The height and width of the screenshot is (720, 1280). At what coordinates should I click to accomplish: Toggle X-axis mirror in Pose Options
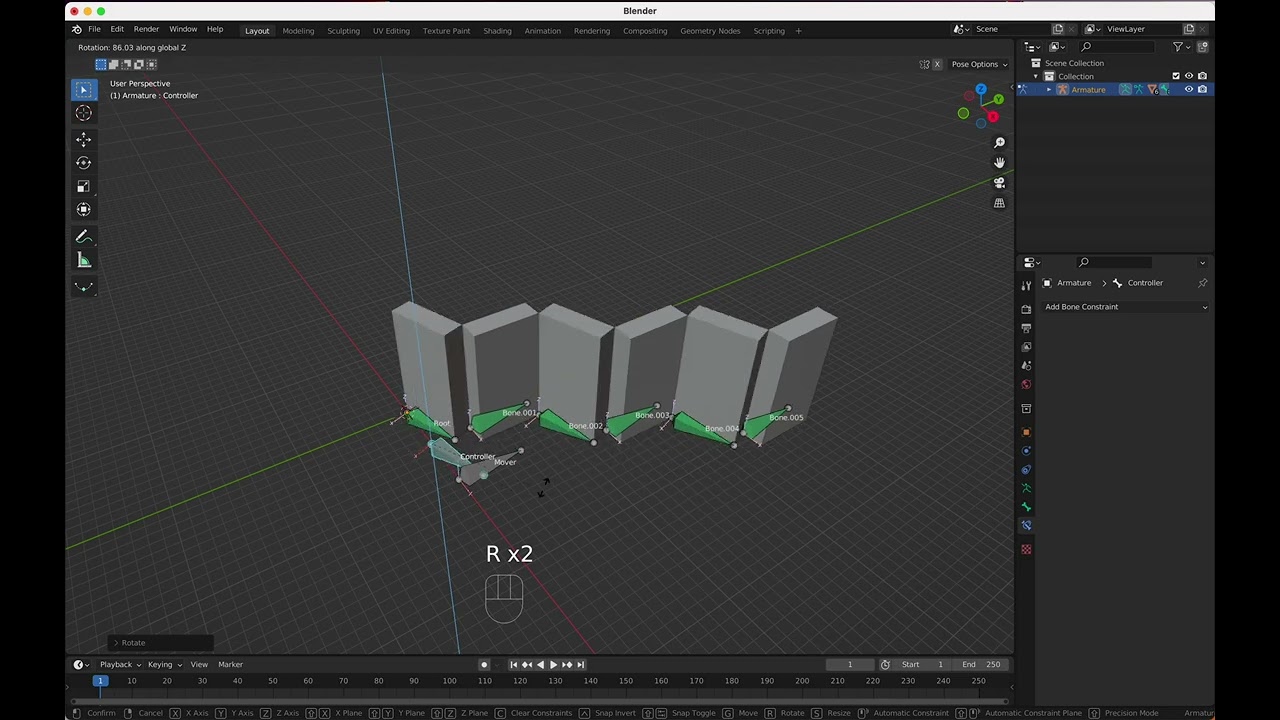(937, 64)
